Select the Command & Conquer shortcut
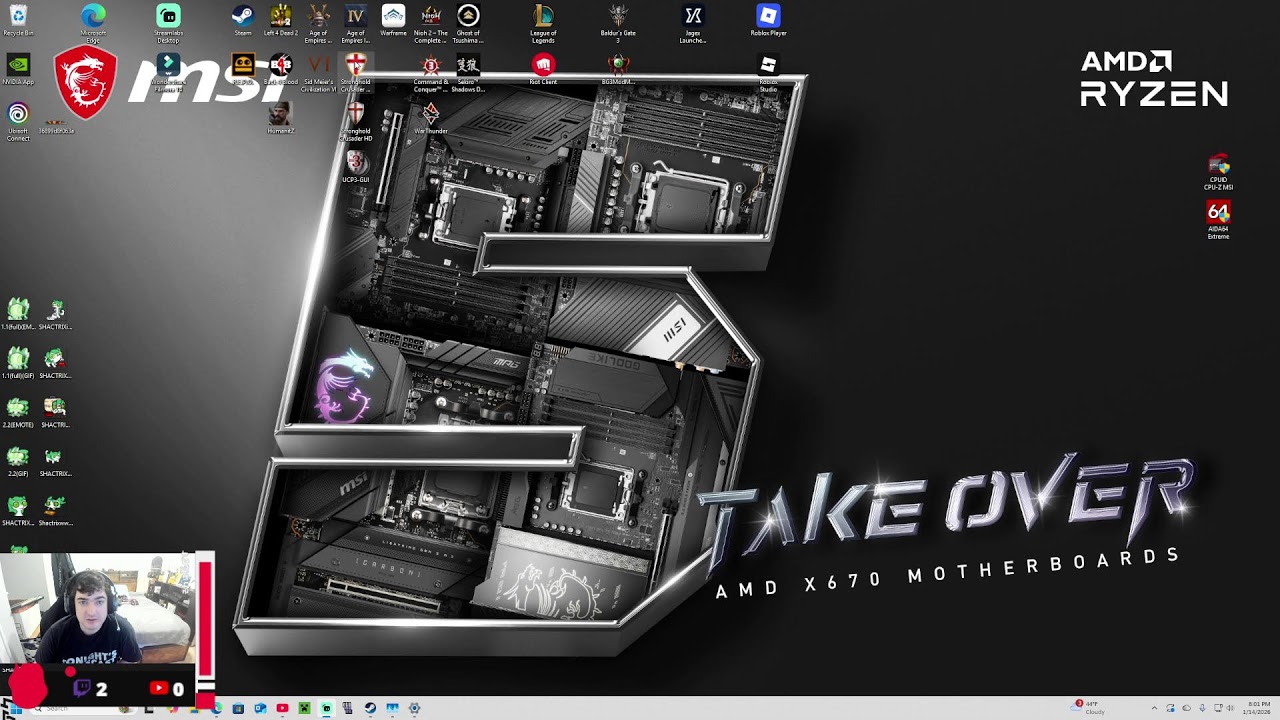The width and height of the screenshot is (1280, 720). point(431,72)
